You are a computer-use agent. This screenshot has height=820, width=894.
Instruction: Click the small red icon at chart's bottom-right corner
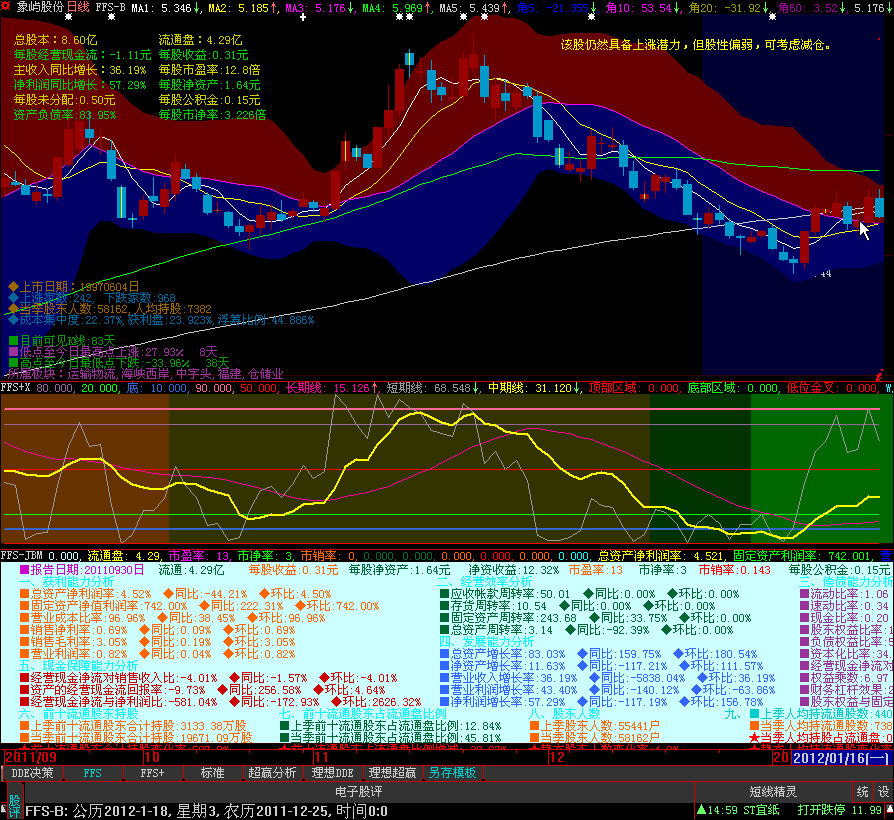[879, 375]
